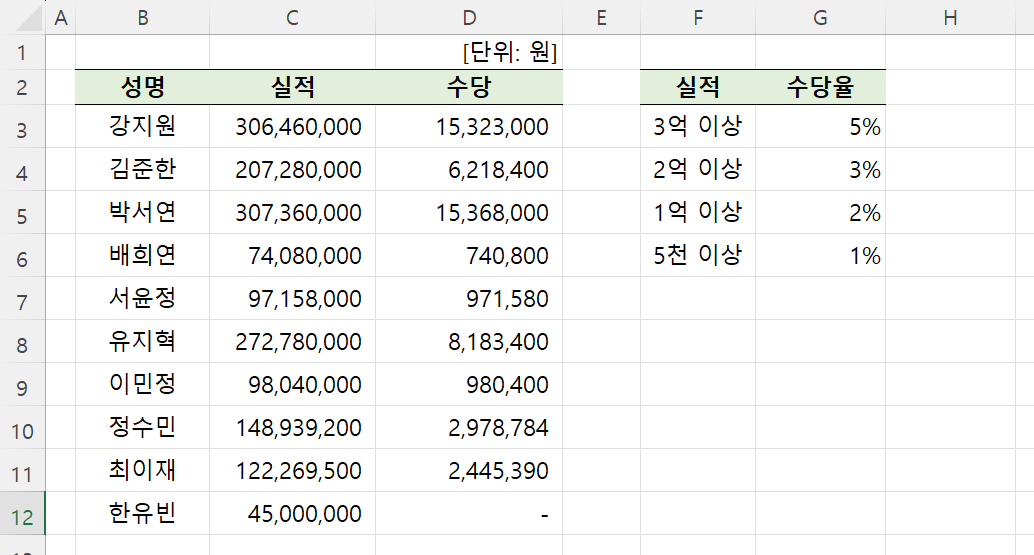Select the name cell '김준한'
Image resolution: width=1034 pixels, height=555 pixels.
(142, 169)
